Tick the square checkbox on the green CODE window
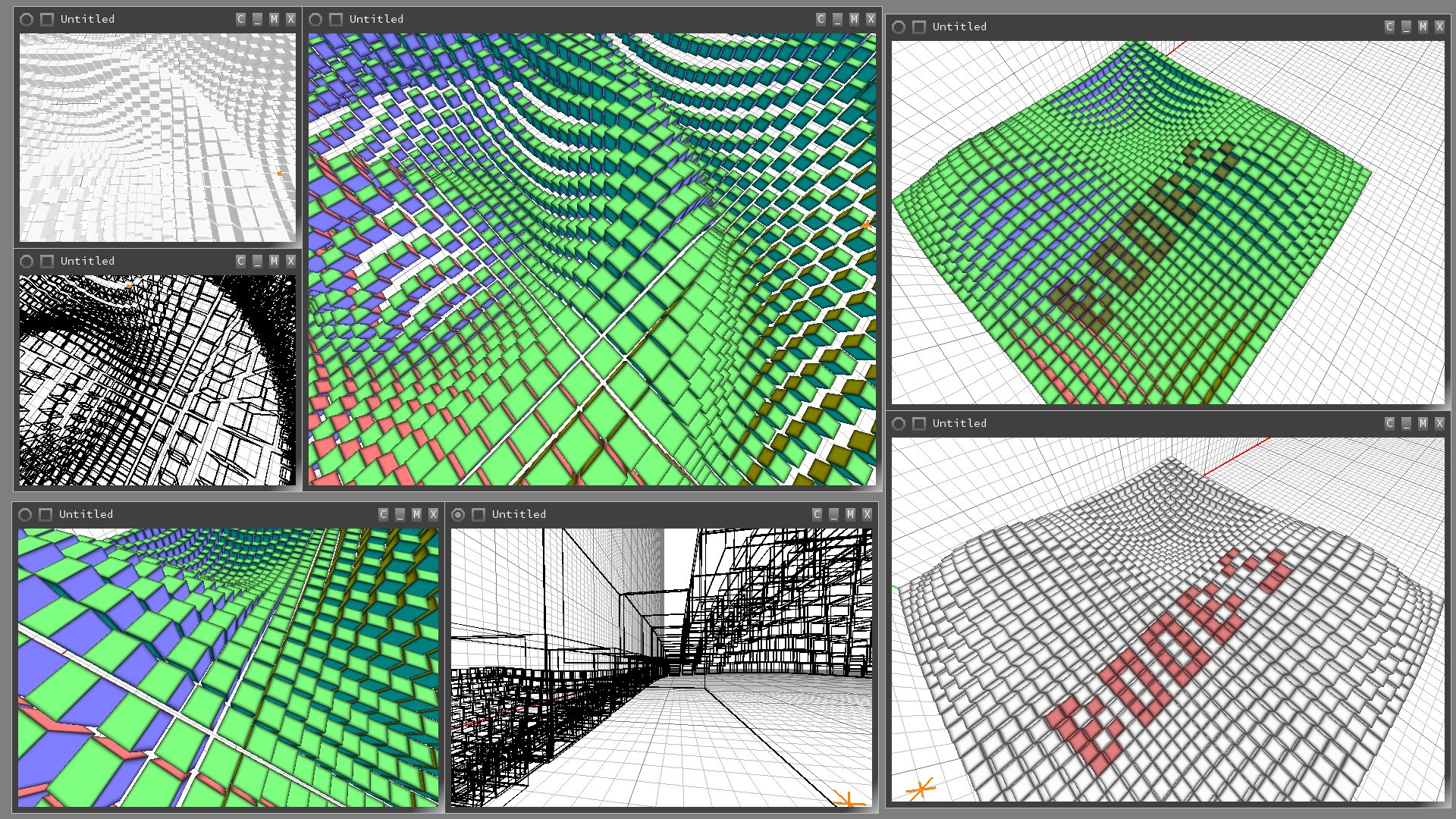Image resolution: width=1456 pixels, height=819 pixels. 919,27
